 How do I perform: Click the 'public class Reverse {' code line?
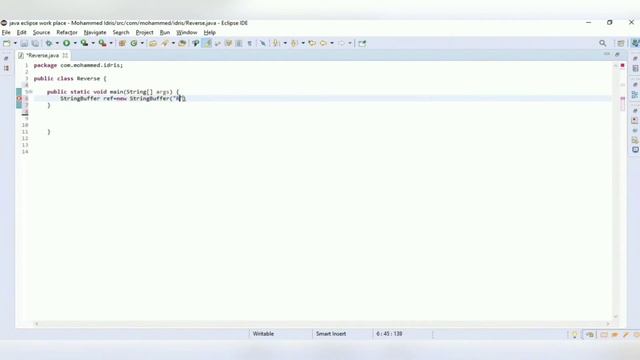70,78
